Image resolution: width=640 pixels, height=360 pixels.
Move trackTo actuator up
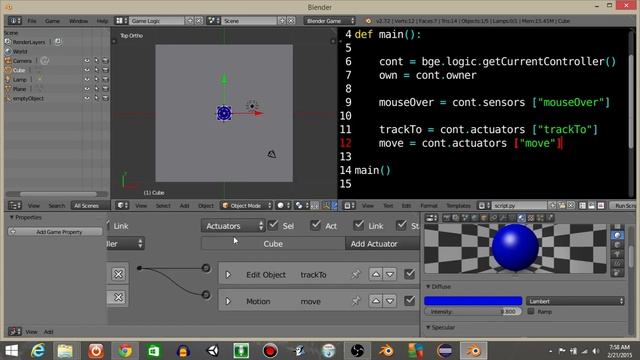(376, 274)
